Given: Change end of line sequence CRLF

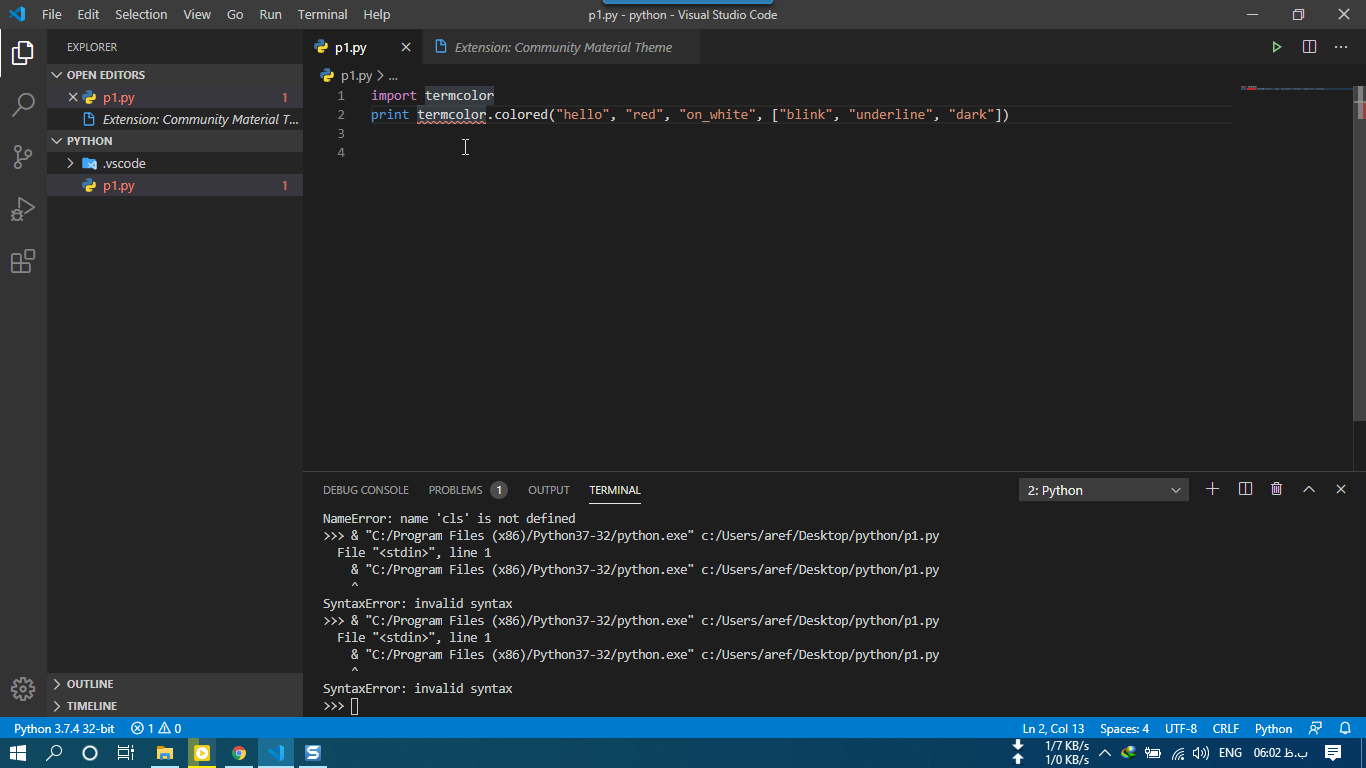Looking at the screenshot, I should point(1226,729).
